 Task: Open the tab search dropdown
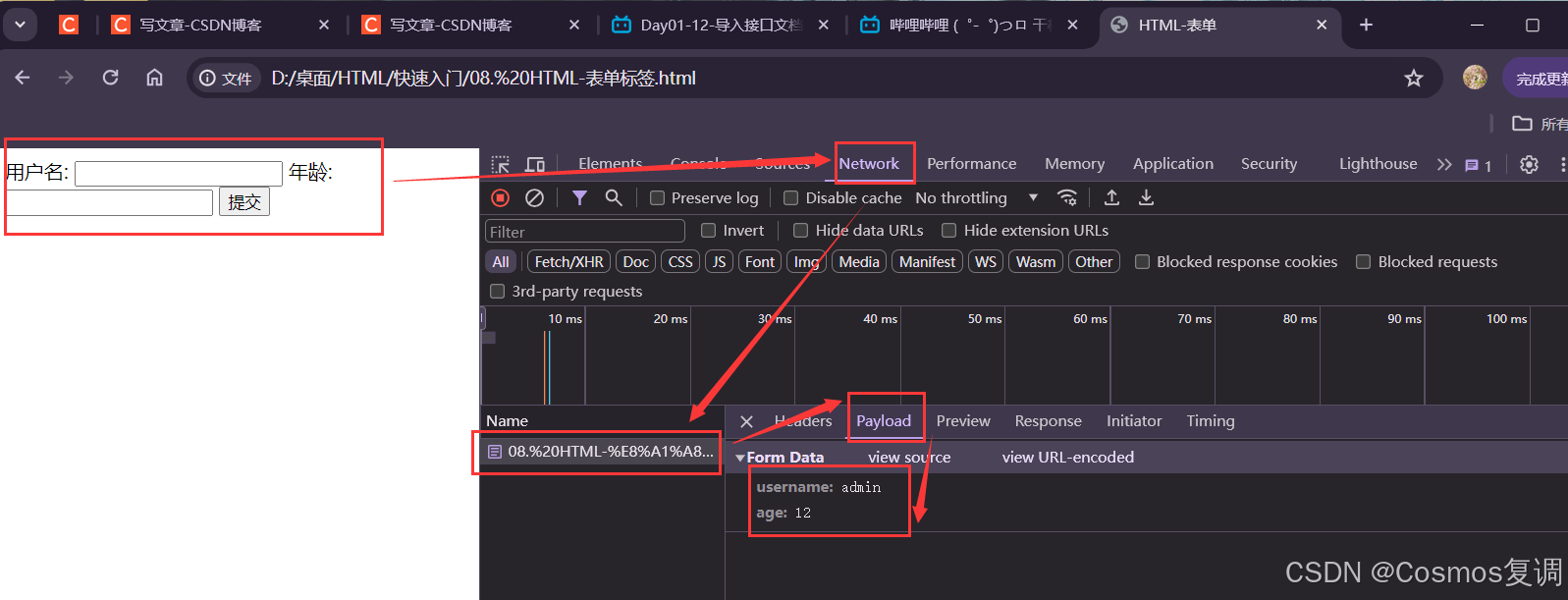[x=20, y=25]
